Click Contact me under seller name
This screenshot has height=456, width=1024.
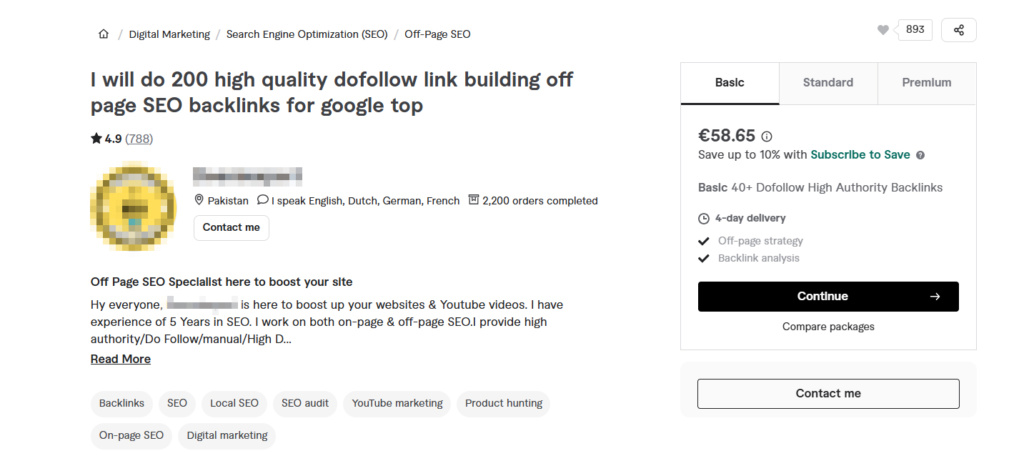tap(231, 227)
